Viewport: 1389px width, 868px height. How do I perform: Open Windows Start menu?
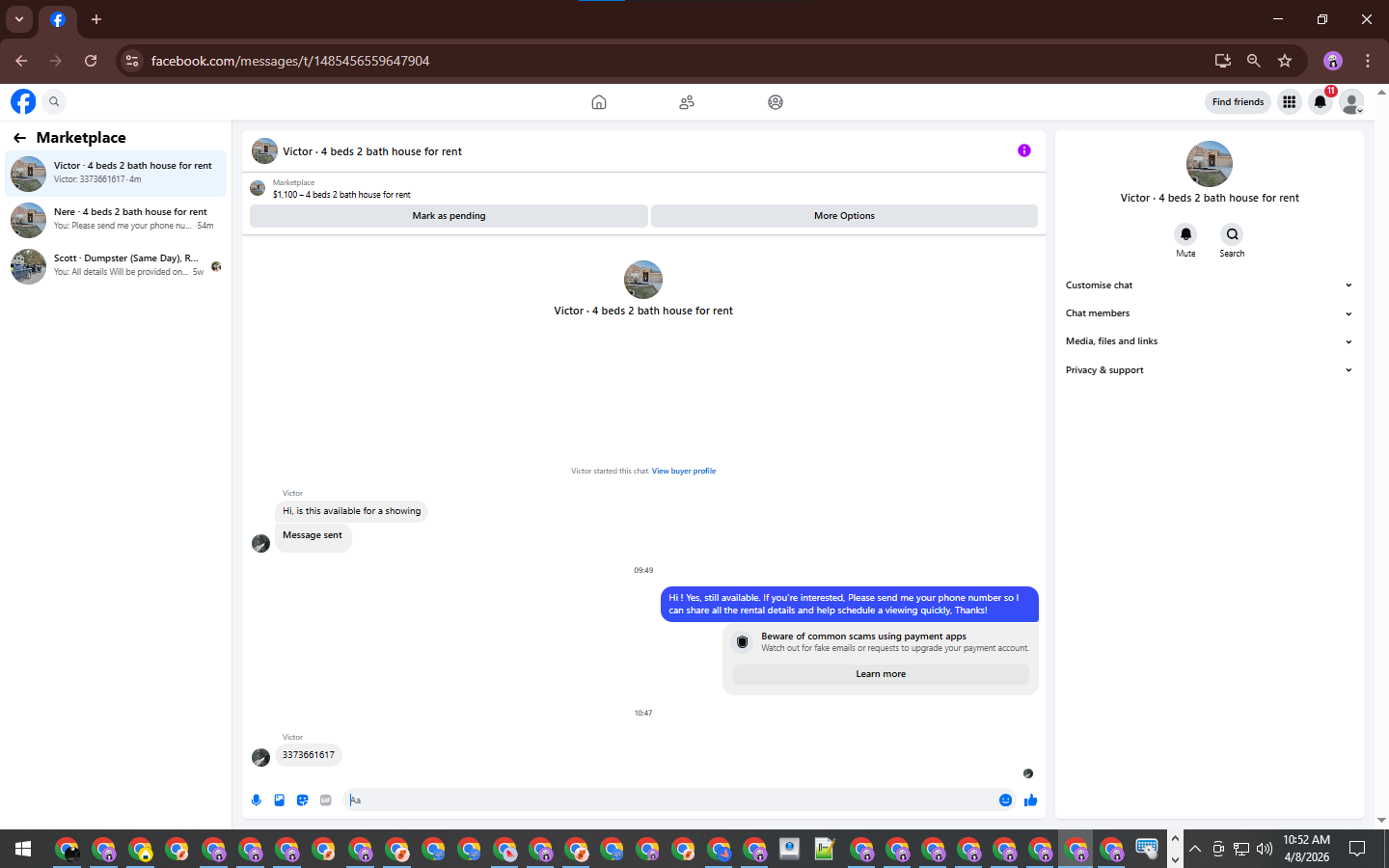[x=23, y=849]
